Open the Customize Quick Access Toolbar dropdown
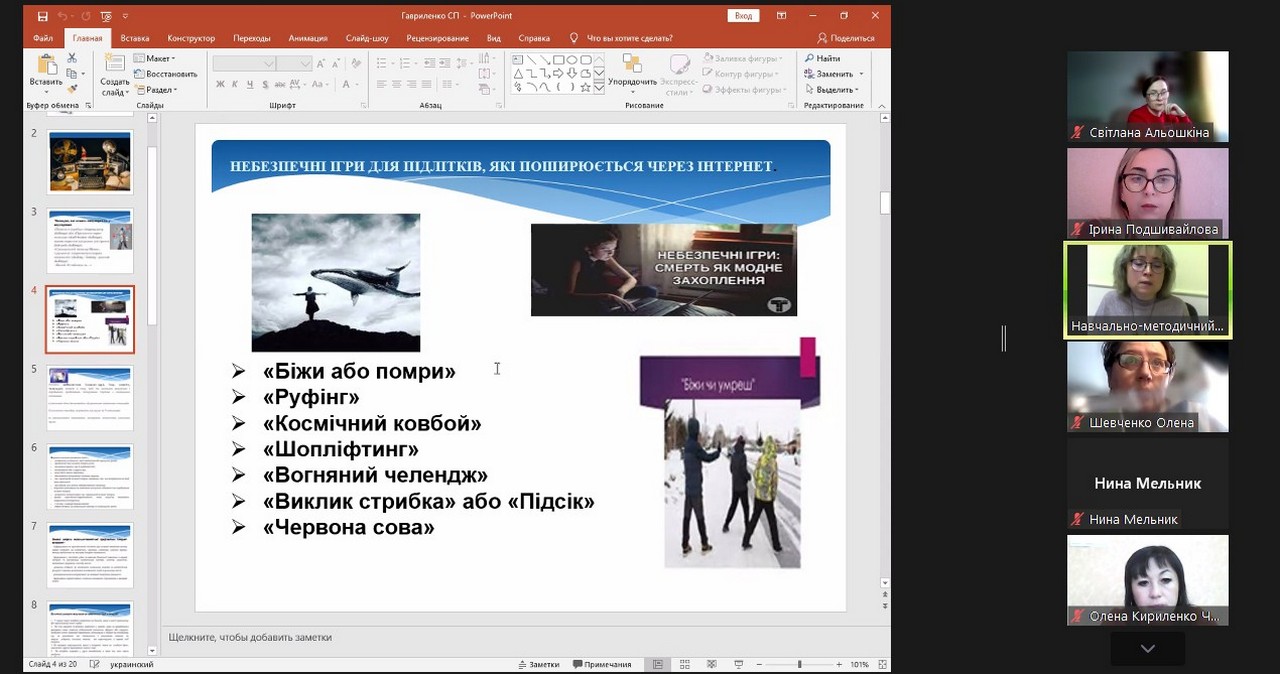 pyautogui.click(x=125, y=16)
